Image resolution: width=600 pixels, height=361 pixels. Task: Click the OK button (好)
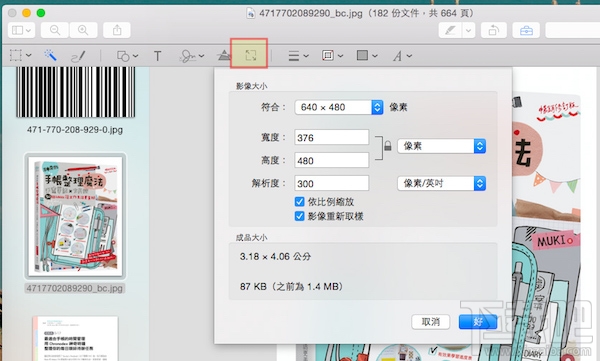pos(478,322)
